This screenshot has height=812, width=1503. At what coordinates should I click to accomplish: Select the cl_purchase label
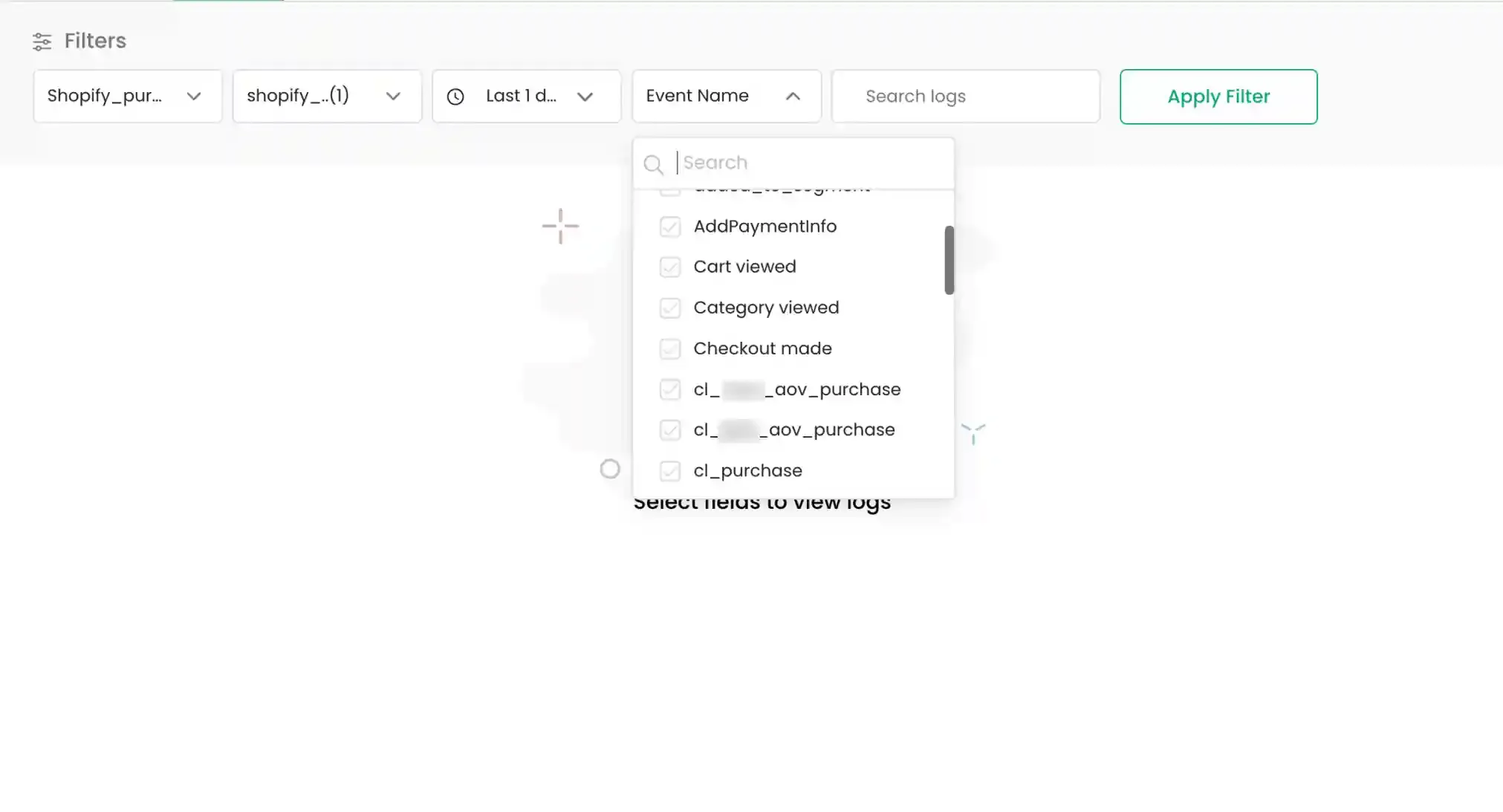(747, 471)
